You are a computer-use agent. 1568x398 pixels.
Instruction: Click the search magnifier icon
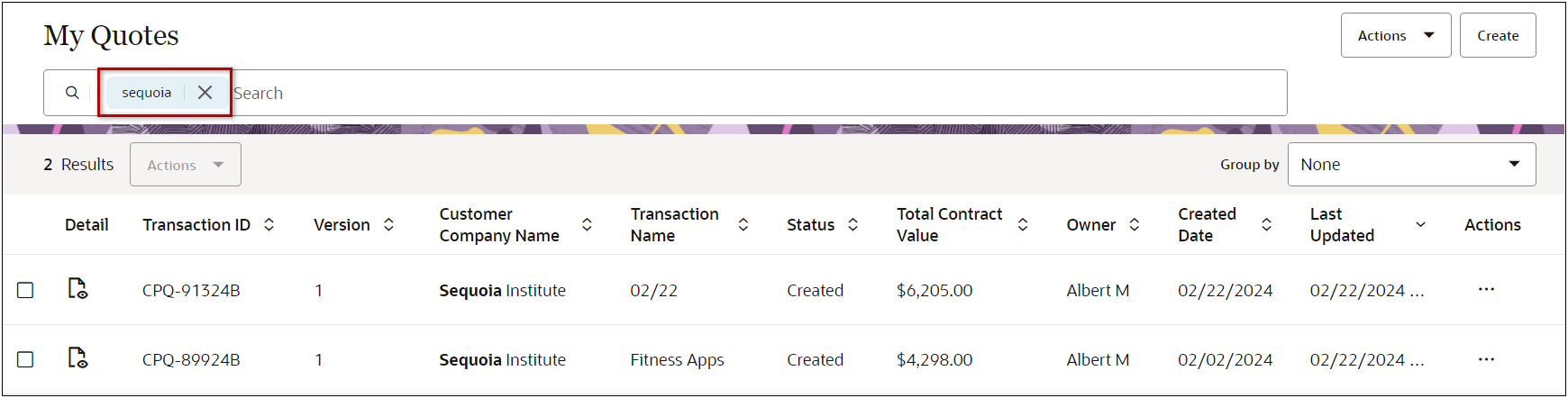click(x=72, y=93)
